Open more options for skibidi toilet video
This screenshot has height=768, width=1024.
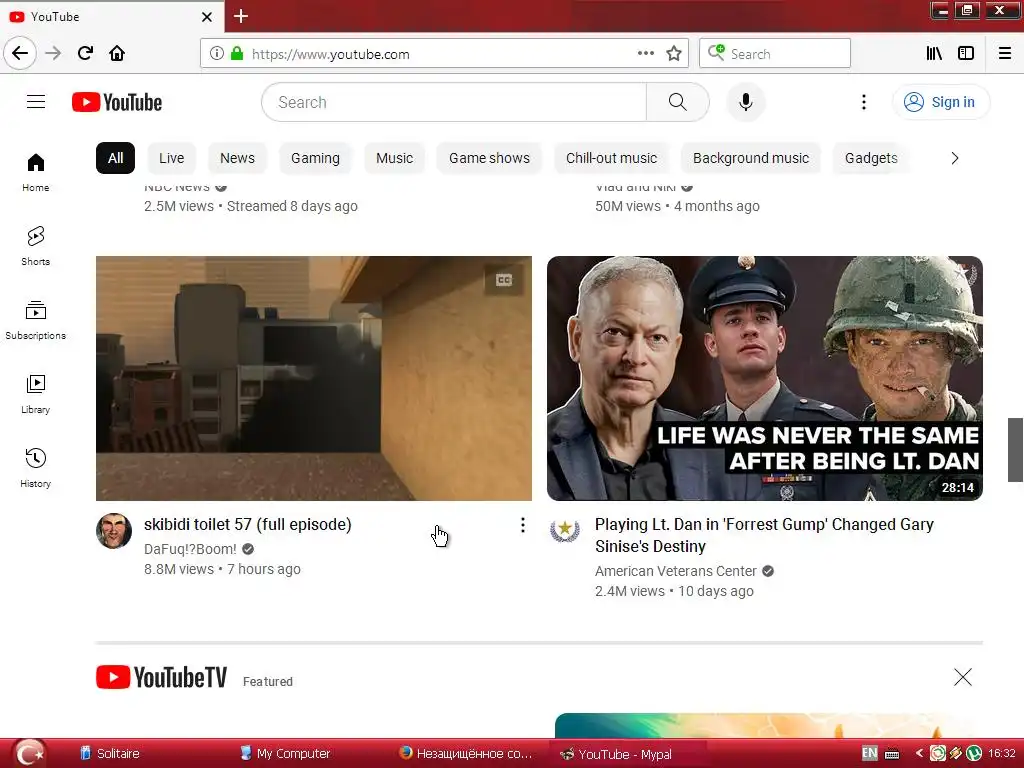coord(522,525)
